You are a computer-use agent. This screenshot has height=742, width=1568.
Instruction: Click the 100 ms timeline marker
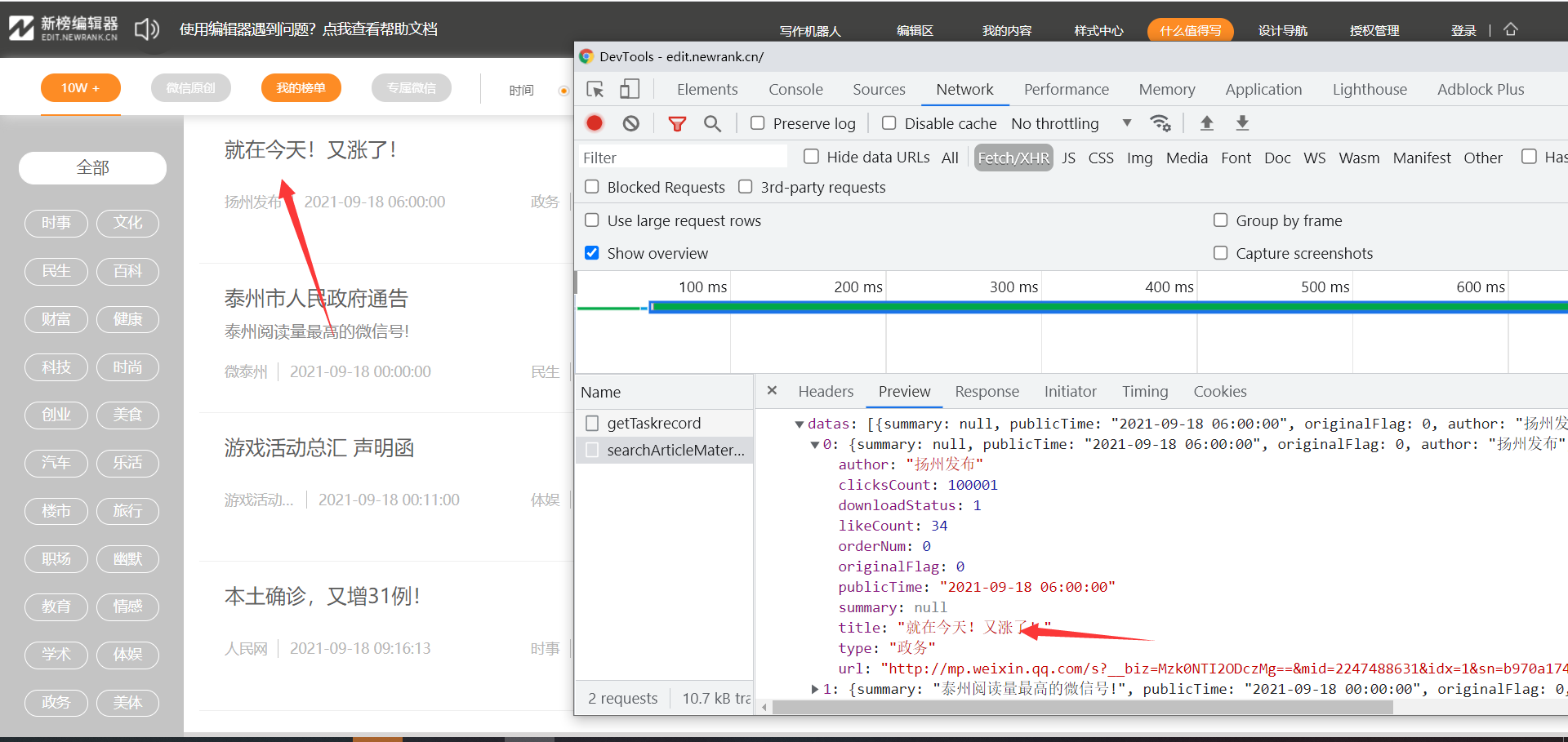click(x=702, y=287)
